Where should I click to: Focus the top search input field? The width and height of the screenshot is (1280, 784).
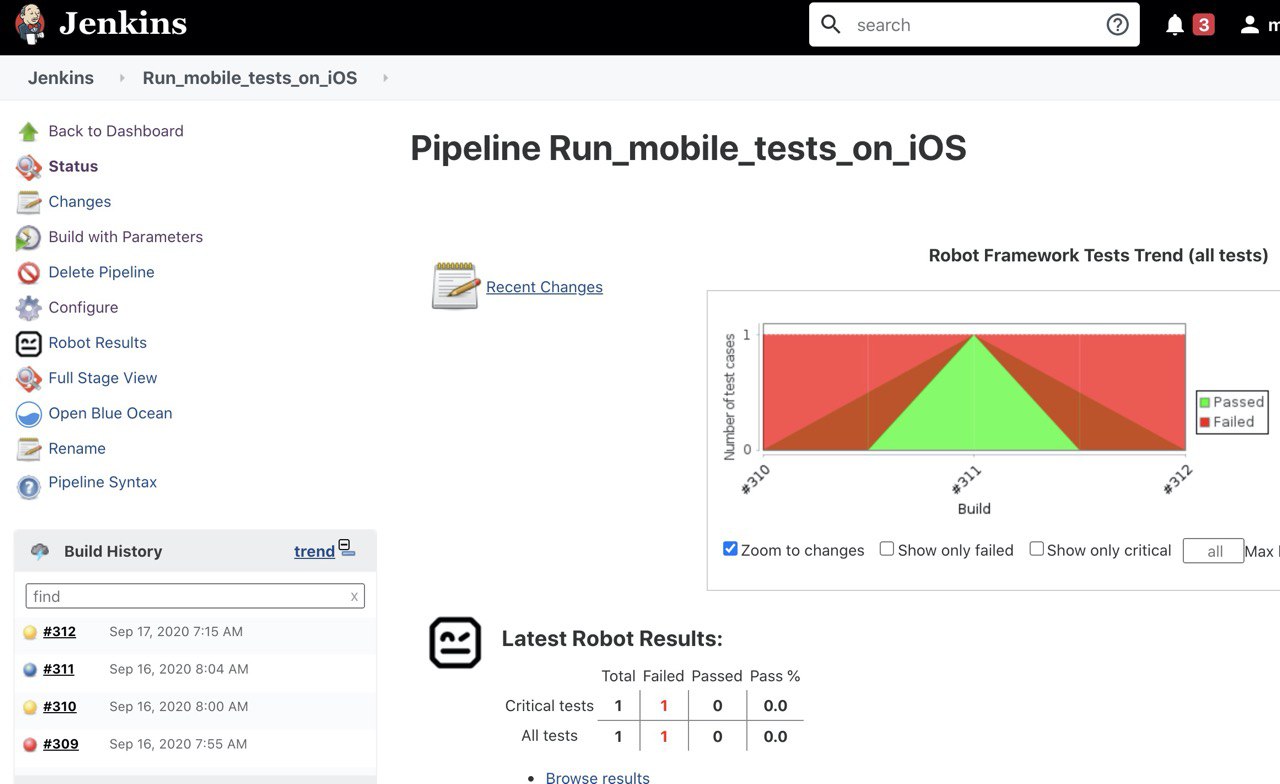[974, 25]
